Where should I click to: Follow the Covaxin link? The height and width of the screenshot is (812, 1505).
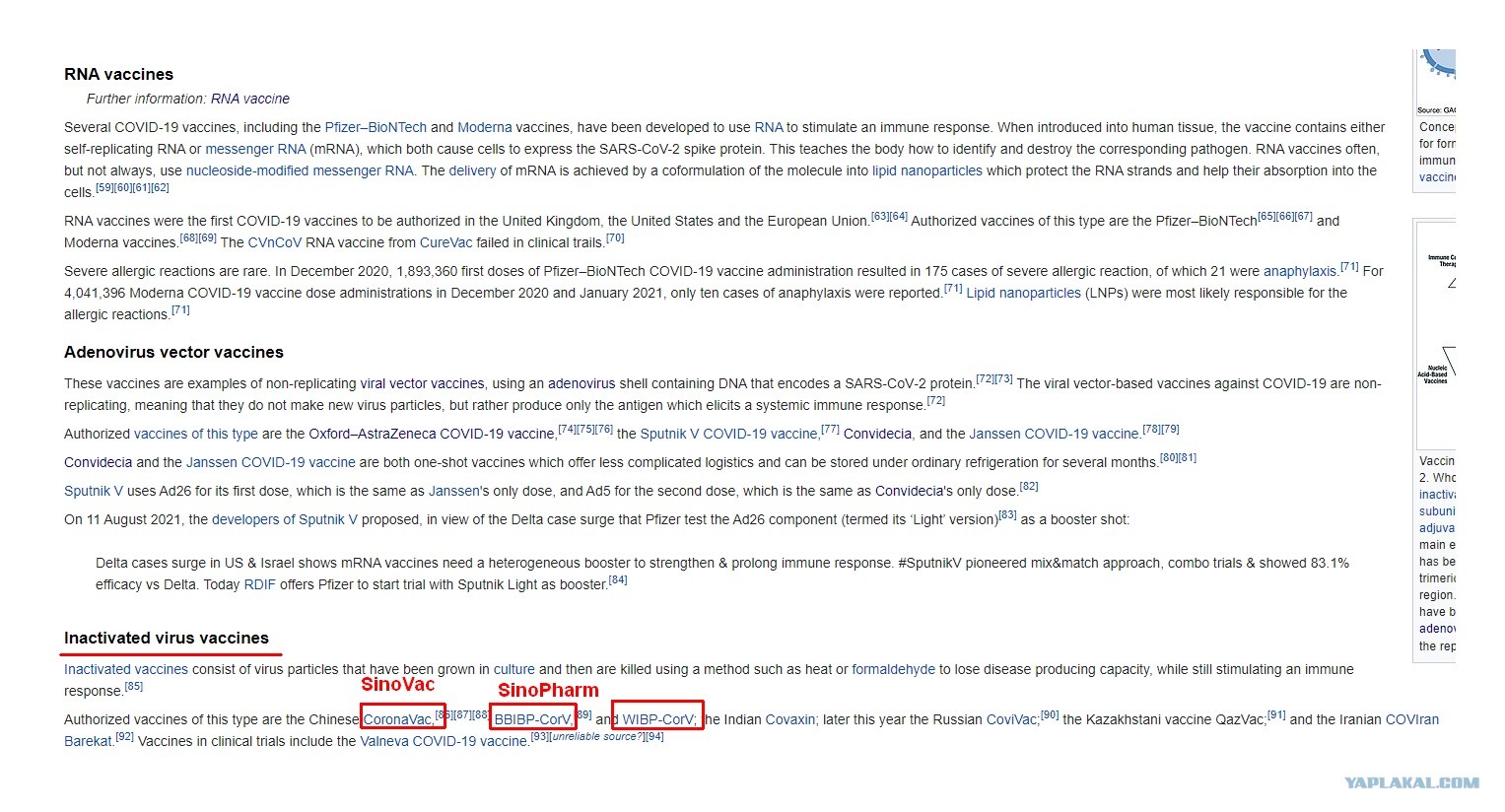[790, 719]
